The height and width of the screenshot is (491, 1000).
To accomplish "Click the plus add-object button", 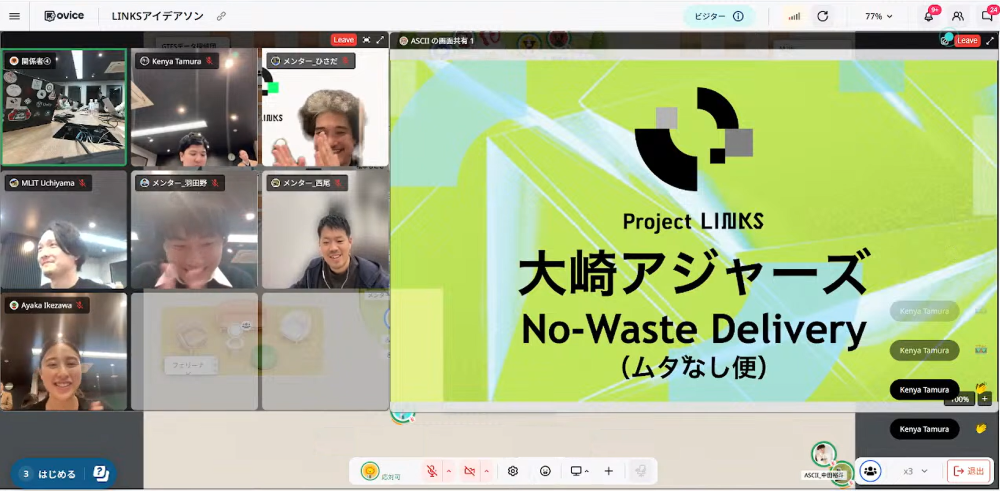I will point(608,471).
